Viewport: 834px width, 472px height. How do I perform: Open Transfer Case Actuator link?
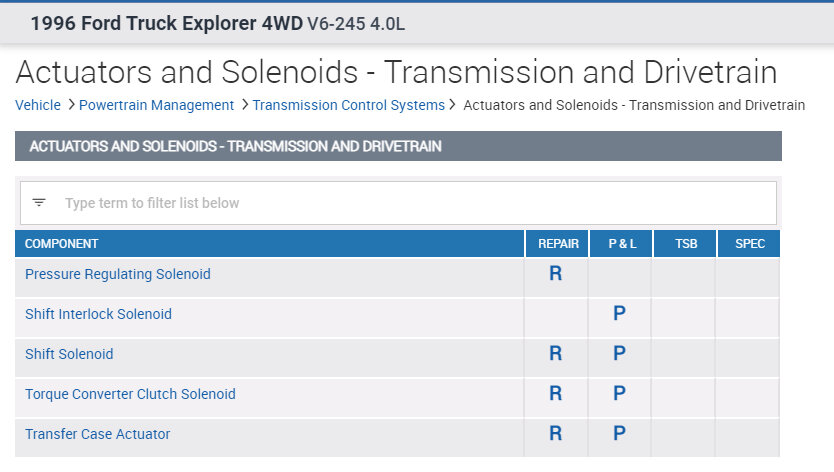click(97, 434)
